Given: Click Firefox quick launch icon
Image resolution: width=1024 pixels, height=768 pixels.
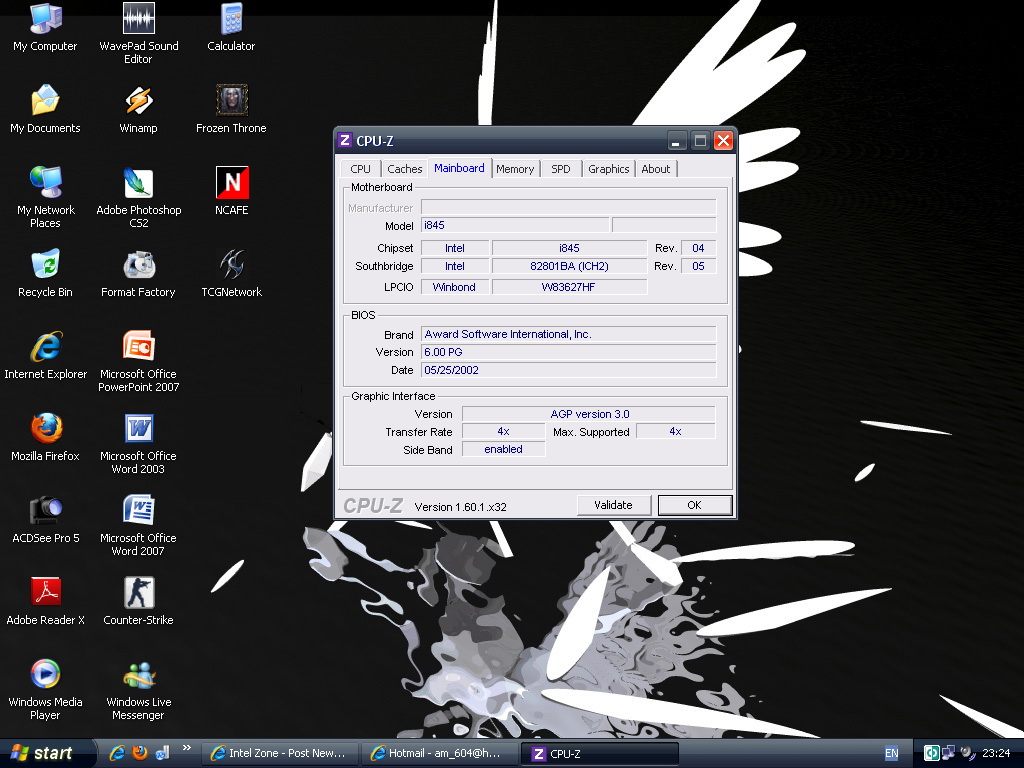Looking at the screenshot, I should (139, 753).
